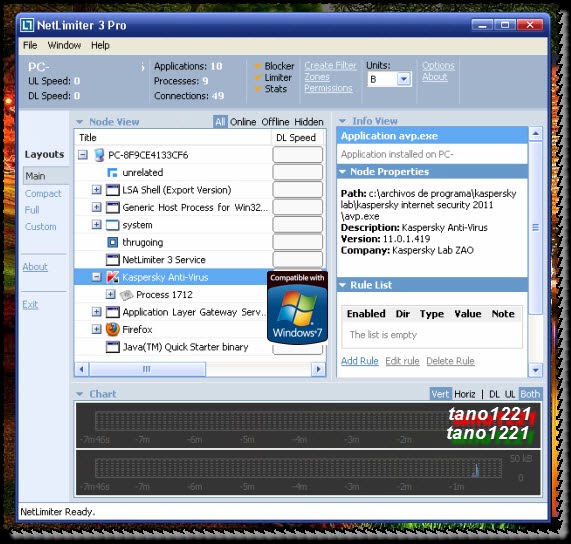The height and width of the screenshot is (544, 571).
Task: Click the Generic Host Process icon
Action: tap(113, 208)
